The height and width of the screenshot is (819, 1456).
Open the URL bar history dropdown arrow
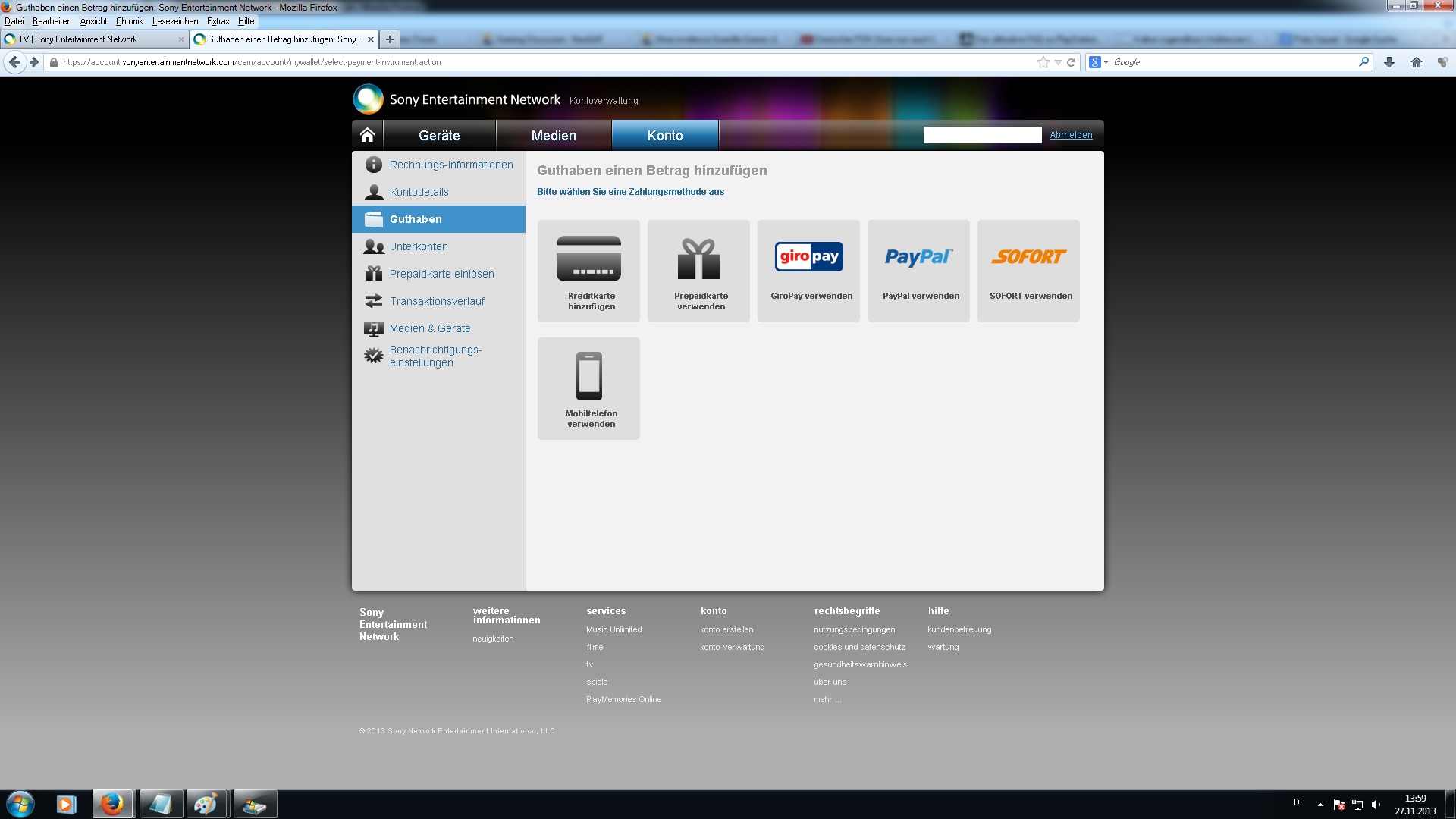pyautogui.click(x=1058, y=62)
